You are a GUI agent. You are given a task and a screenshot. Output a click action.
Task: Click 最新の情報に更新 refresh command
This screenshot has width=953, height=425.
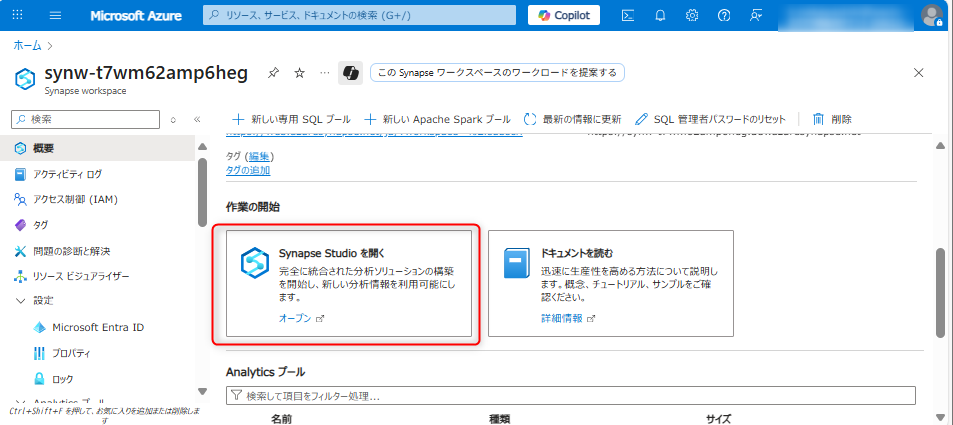point(573,119)
